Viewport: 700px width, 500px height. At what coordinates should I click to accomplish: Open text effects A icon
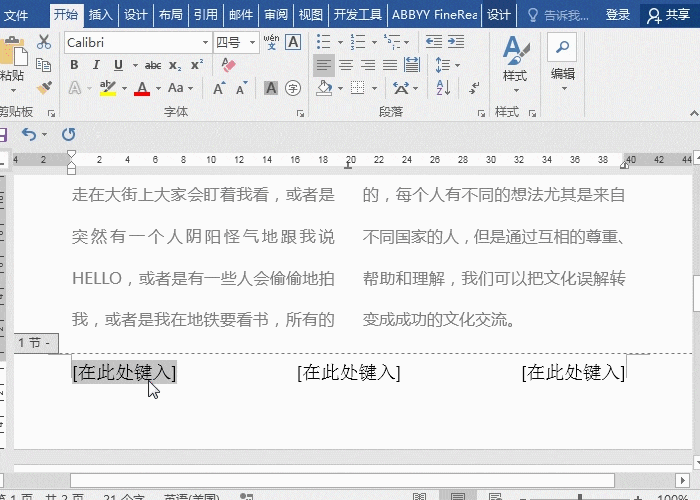75,88
